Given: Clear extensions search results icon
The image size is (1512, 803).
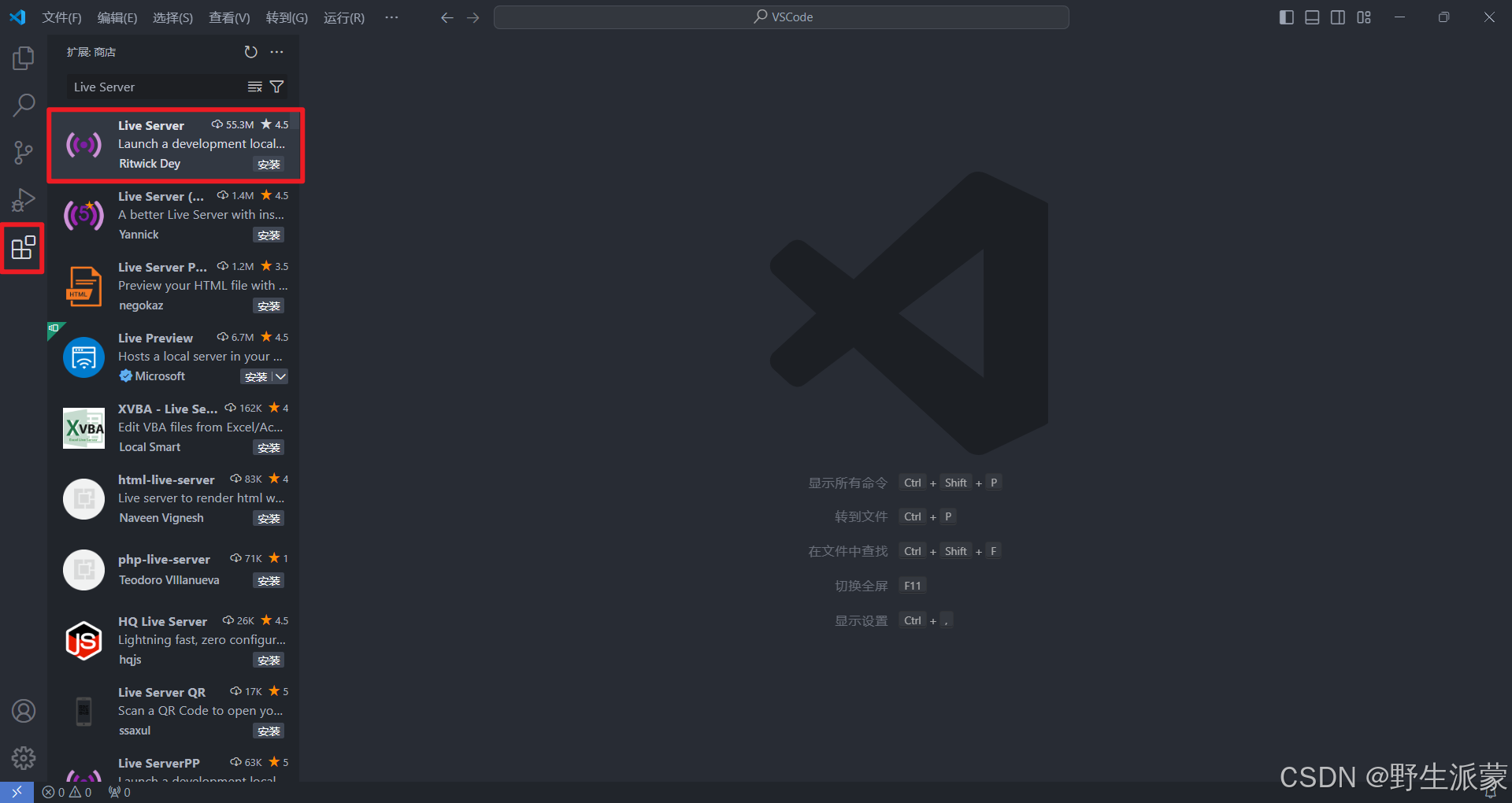Looking at the screenshot, I should coord(254,87).
